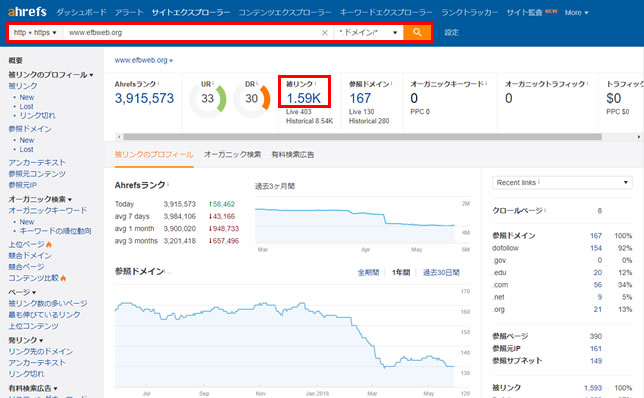The width and height of the screenshot is (644, 398).
Task: Click the scrollbar's left arrow
Action: (x=119, y=136)
